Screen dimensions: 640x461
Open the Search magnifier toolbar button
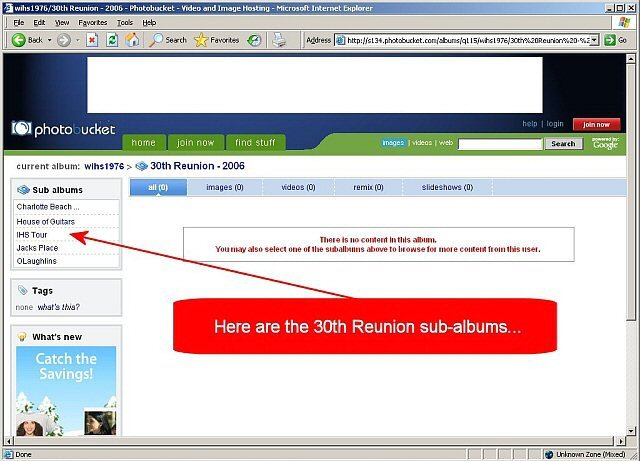[167, 40]
